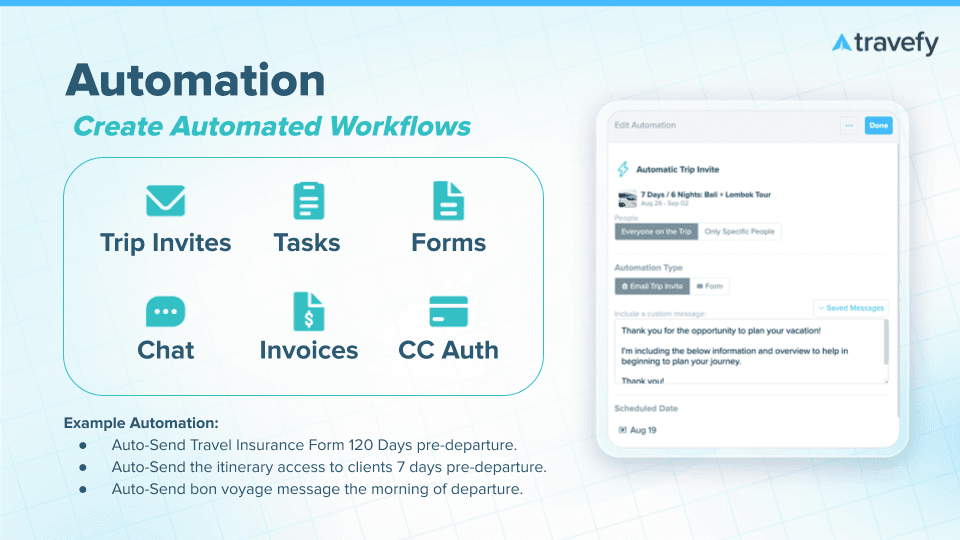The width and height of the screenshot is (960, 540).
Task: Click the Done button
Action: (878, 126)
